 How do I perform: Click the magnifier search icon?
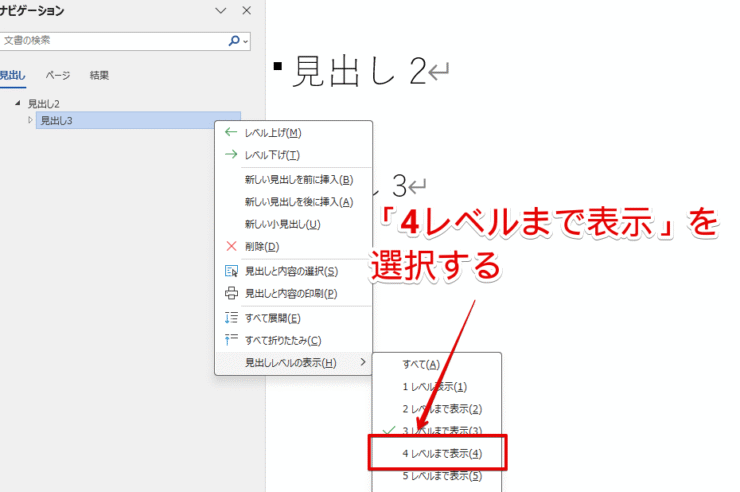(x=234, y=41)
